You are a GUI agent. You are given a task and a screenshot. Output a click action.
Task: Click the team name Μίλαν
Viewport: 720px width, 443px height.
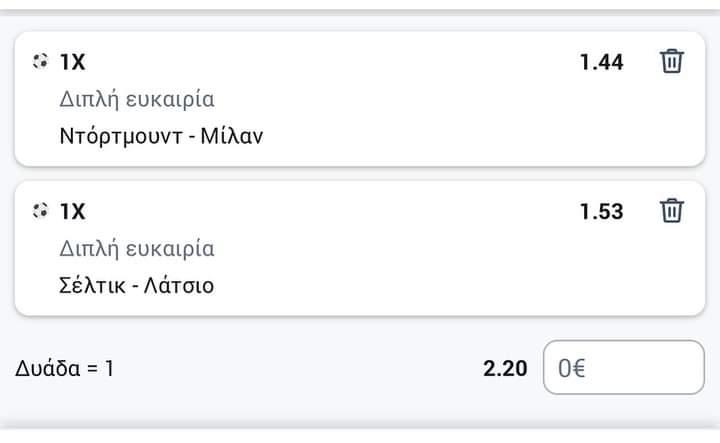[232, 136]
